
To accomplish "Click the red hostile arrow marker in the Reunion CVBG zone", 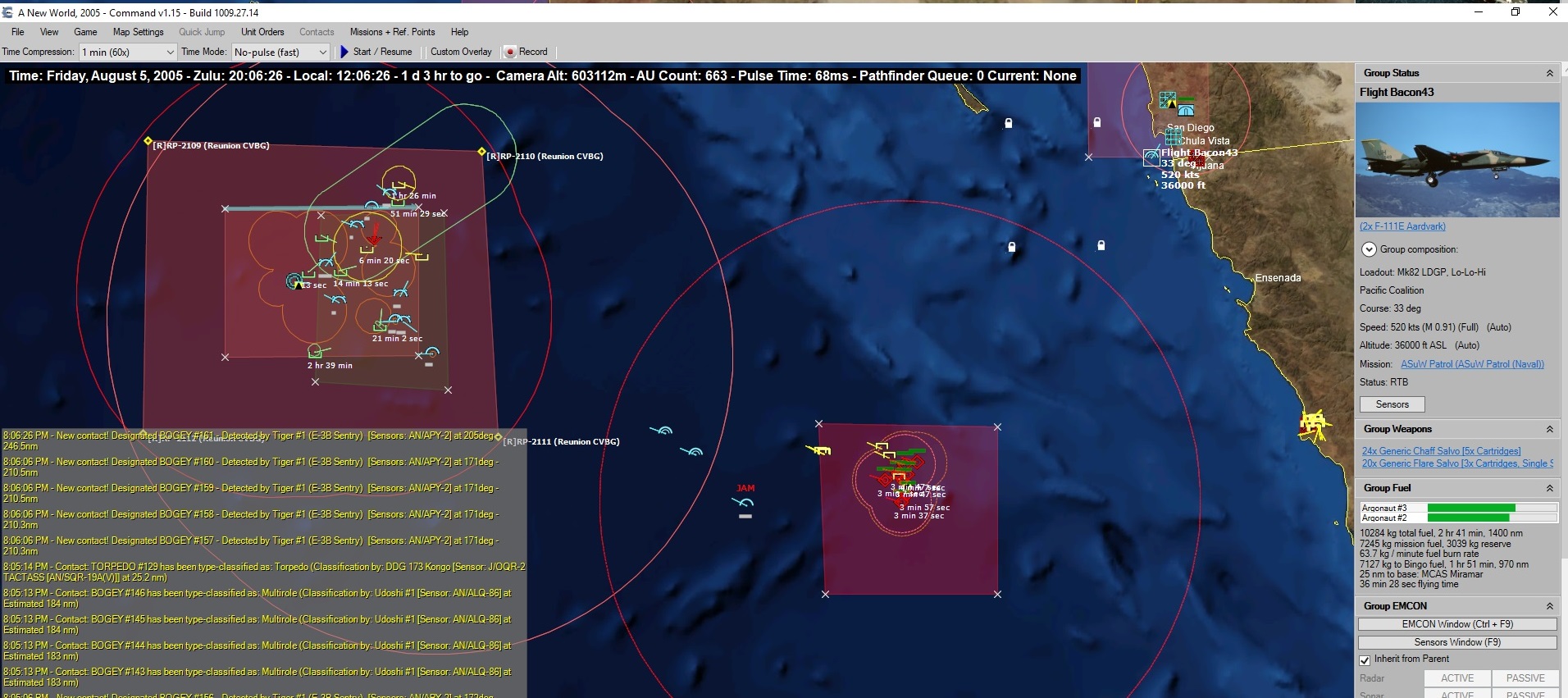I will (x=374, y=236).
